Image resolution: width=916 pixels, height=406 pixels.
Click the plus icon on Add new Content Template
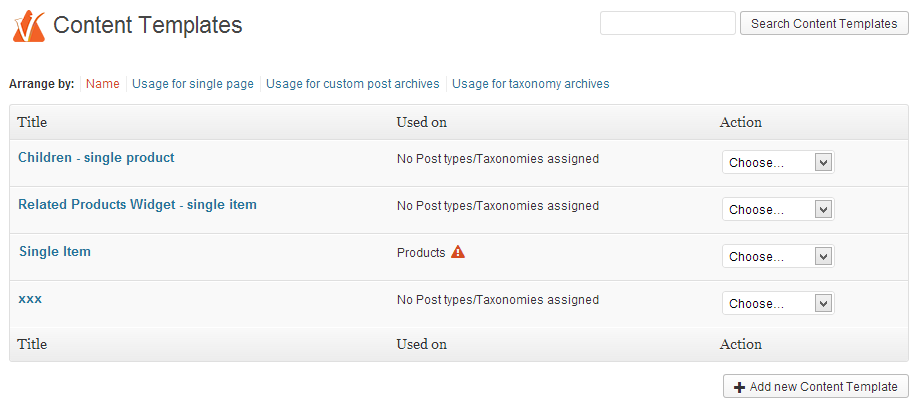coord(740,387)
